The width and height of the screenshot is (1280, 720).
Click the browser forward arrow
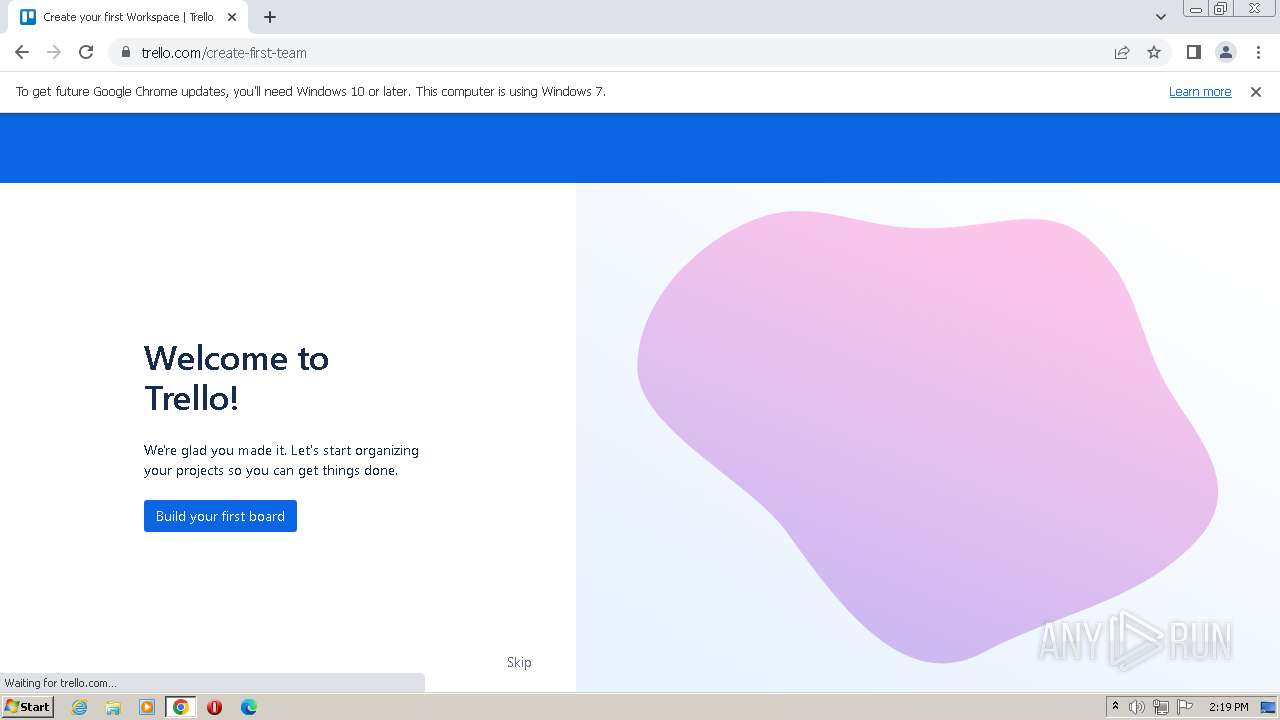click(x=54, y=52)
